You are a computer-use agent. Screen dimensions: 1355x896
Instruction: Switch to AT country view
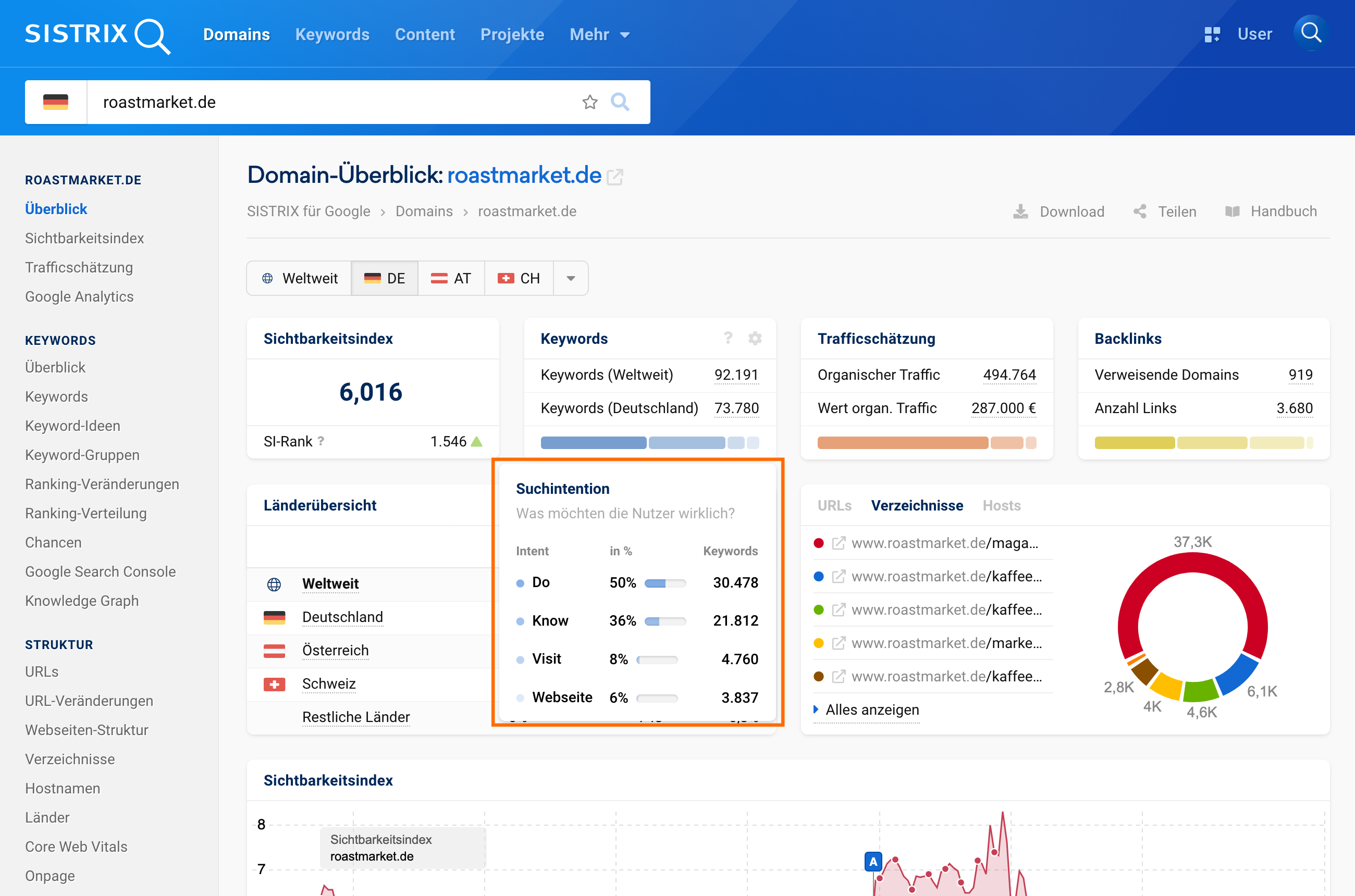tap(451, 278)
